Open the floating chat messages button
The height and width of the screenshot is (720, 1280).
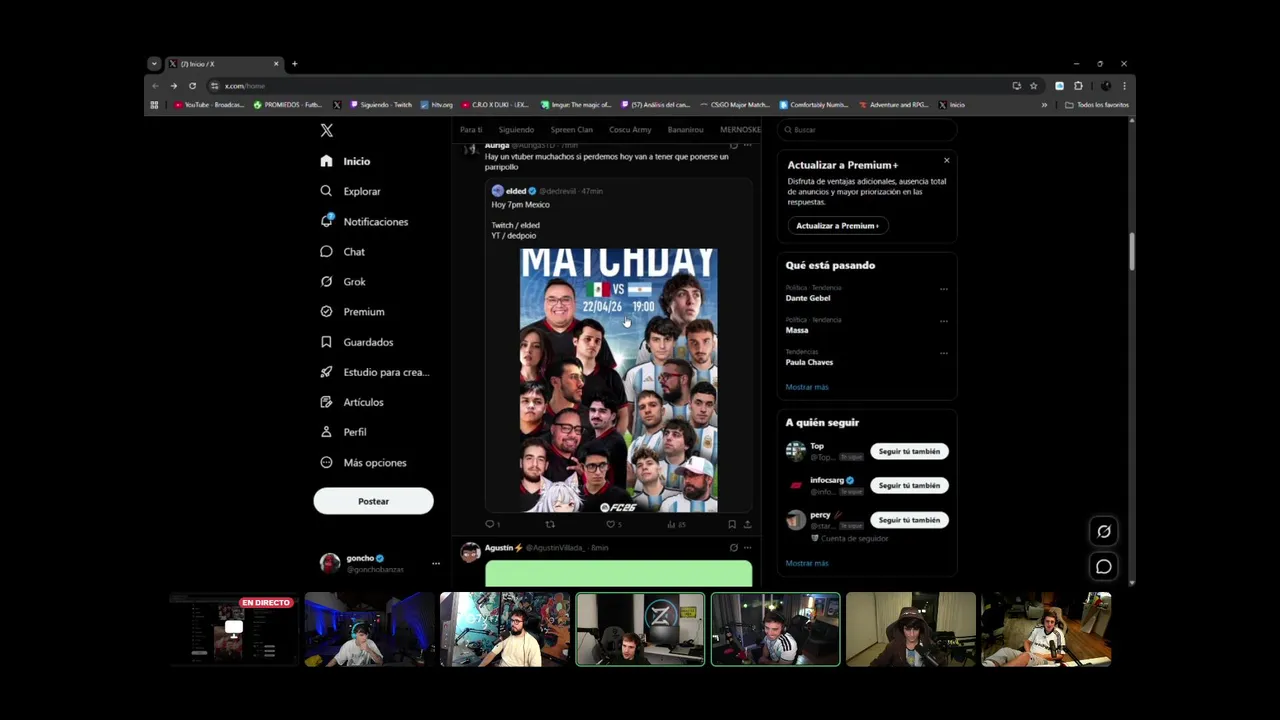[x=1104, y=567]
